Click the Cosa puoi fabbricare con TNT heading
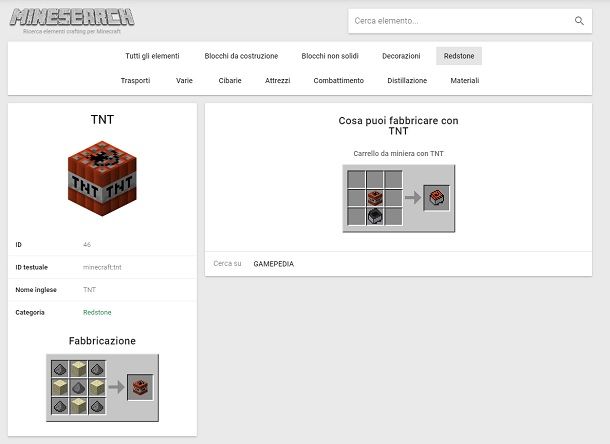 pos(398,126)
